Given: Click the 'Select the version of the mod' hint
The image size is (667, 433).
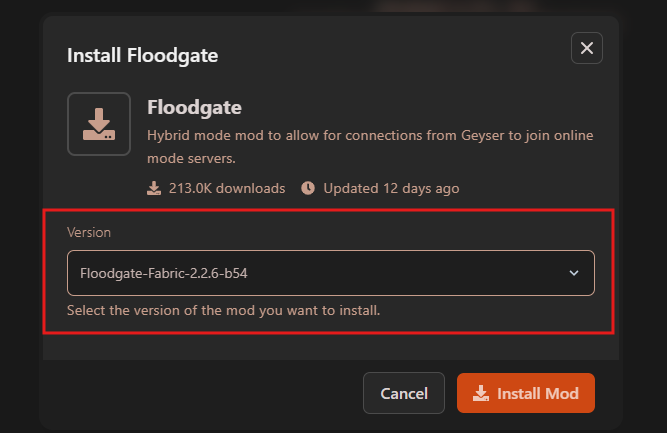Looking at the screenshot, I should (223, 310).
